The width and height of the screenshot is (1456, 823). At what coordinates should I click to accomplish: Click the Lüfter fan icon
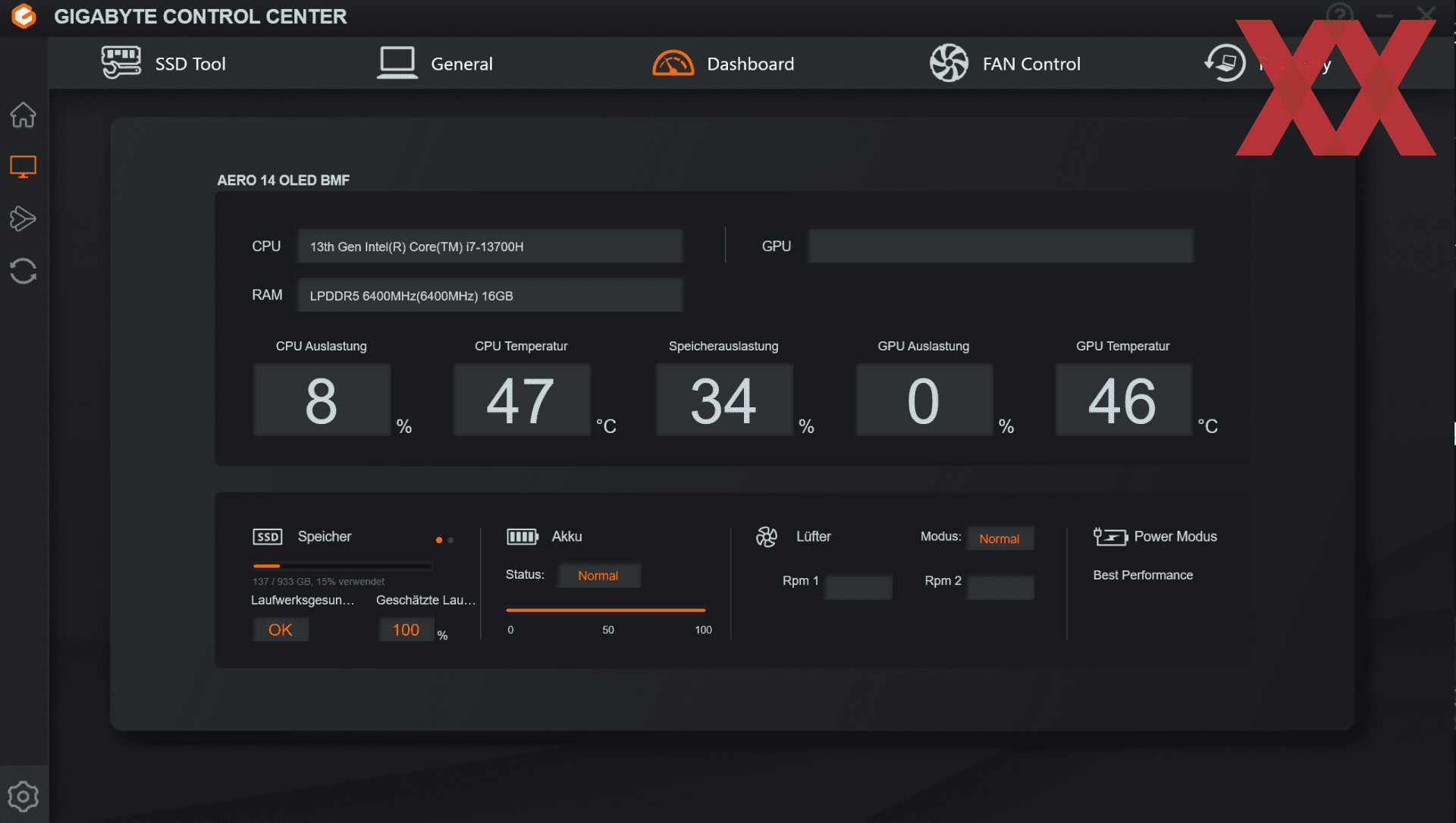[x=767, y=537]
